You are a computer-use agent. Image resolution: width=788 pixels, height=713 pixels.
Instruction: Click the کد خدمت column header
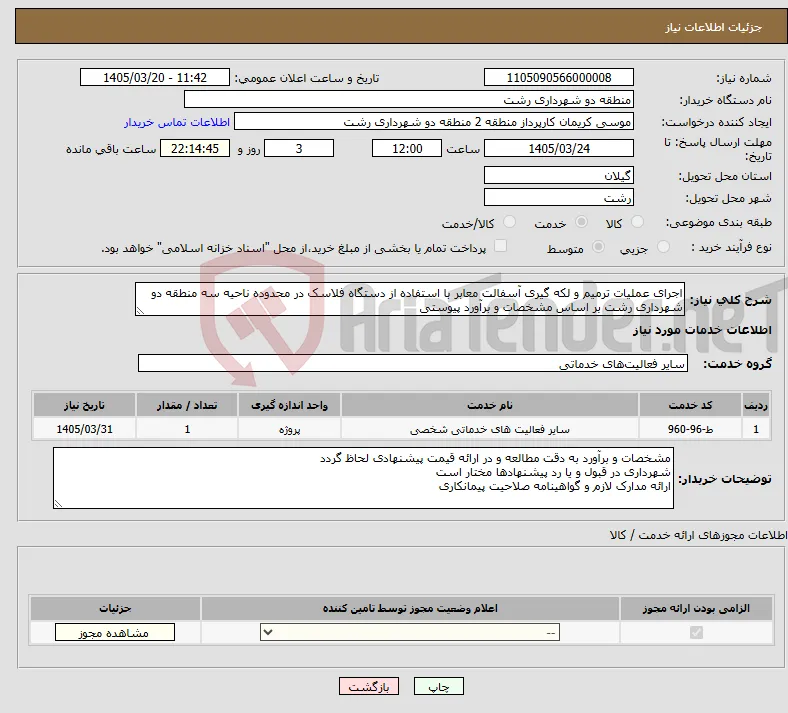pos(691,405)
